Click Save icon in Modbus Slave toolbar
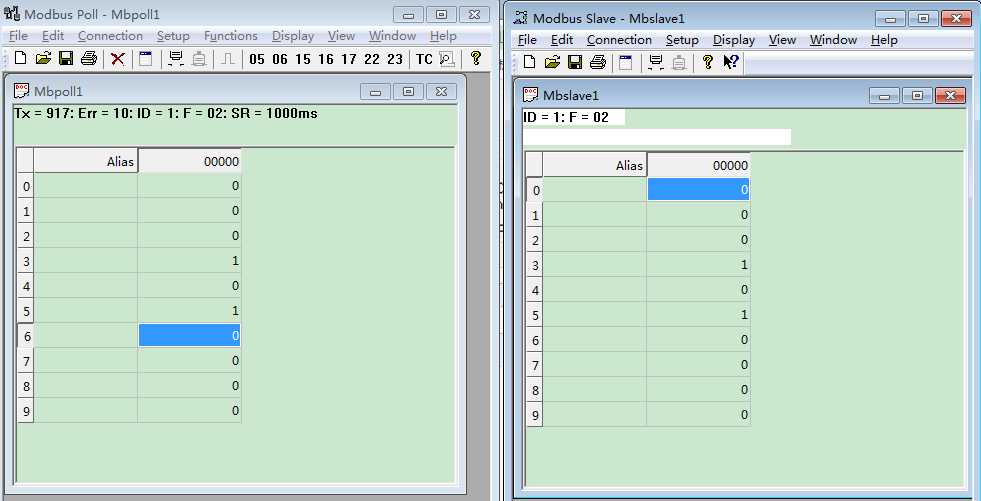This screenshot has height=501, width=981. tap(575, 62)
